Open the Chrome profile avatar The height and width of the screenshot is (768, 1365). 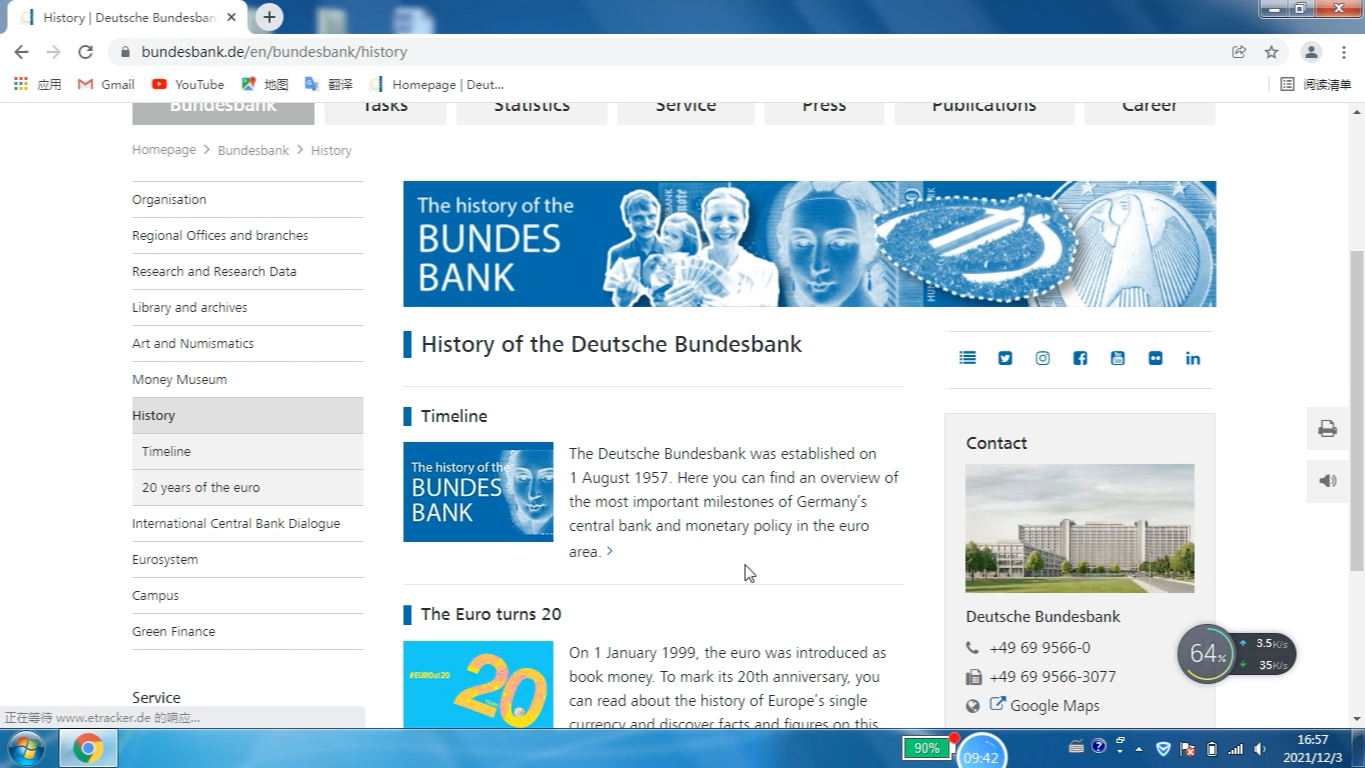tap(1311, 52)
